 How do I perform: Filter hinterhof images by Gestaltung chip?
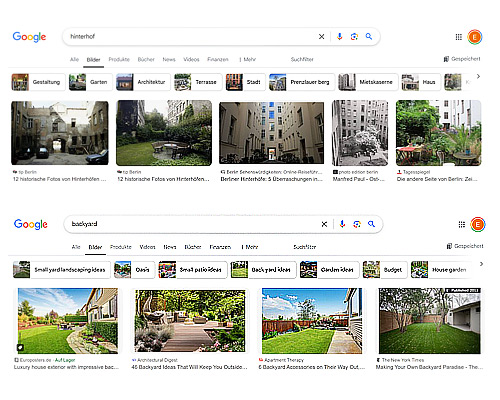tap(38, 82)
